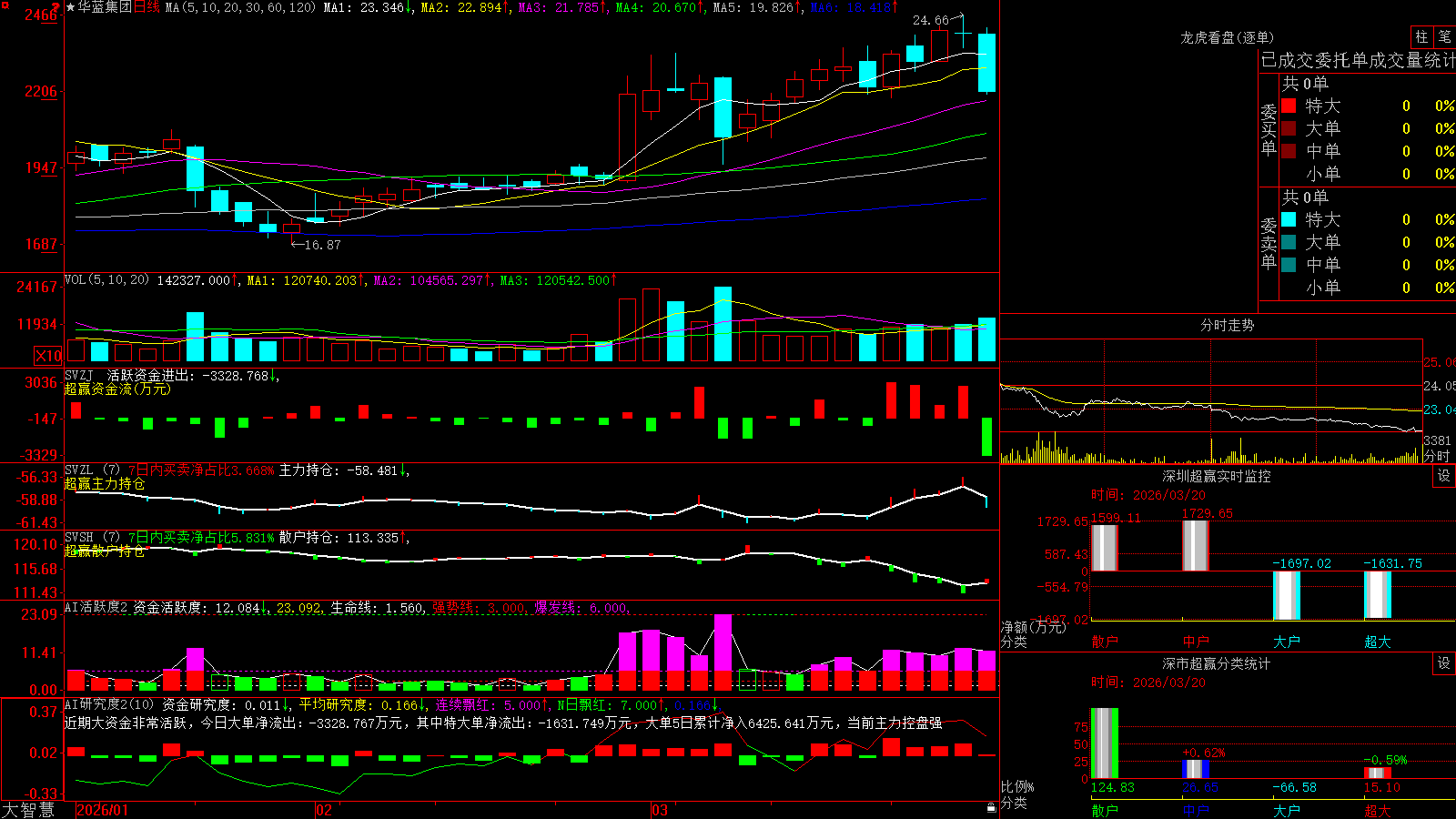
Task: Click the cyan 特大 sell-order color swatch
Action: [x=1289, y=219]
